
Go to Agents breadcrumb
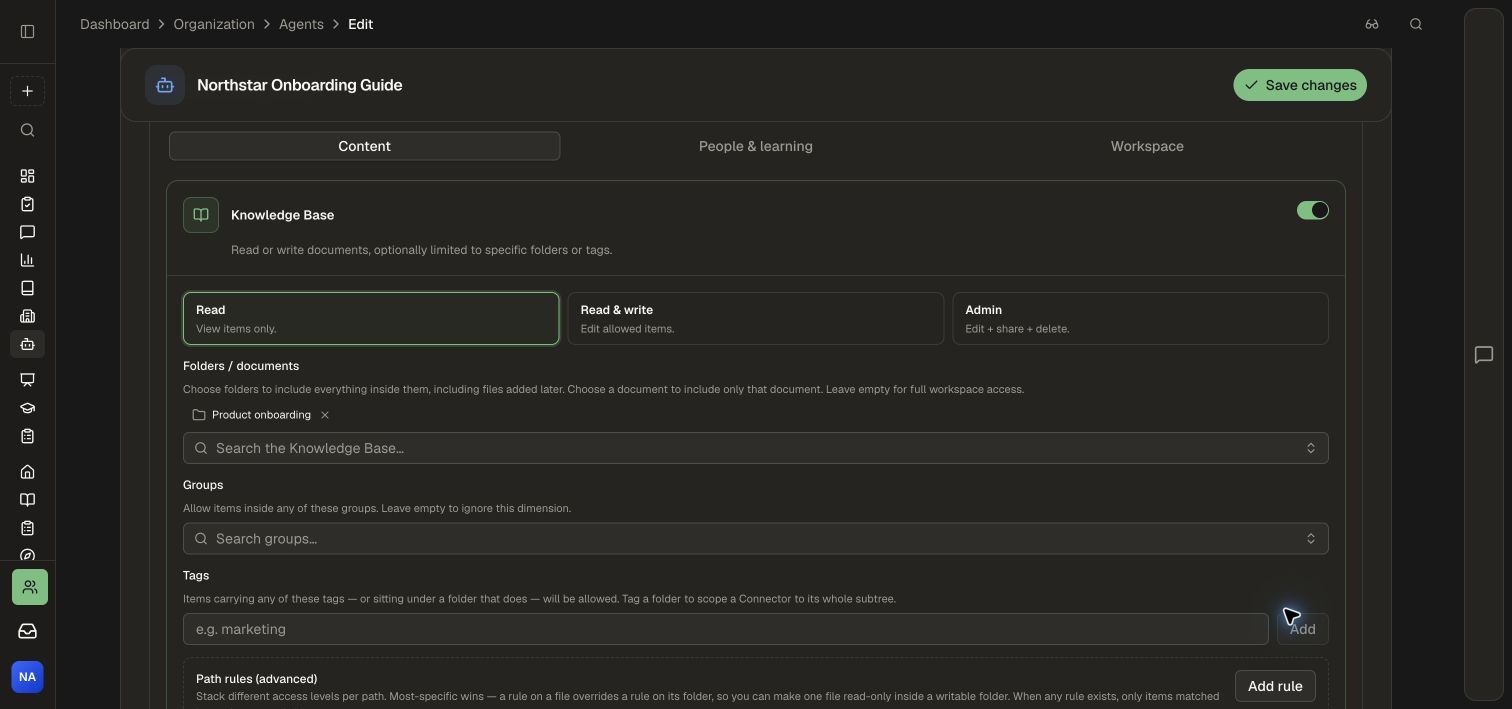click(301, 24)
